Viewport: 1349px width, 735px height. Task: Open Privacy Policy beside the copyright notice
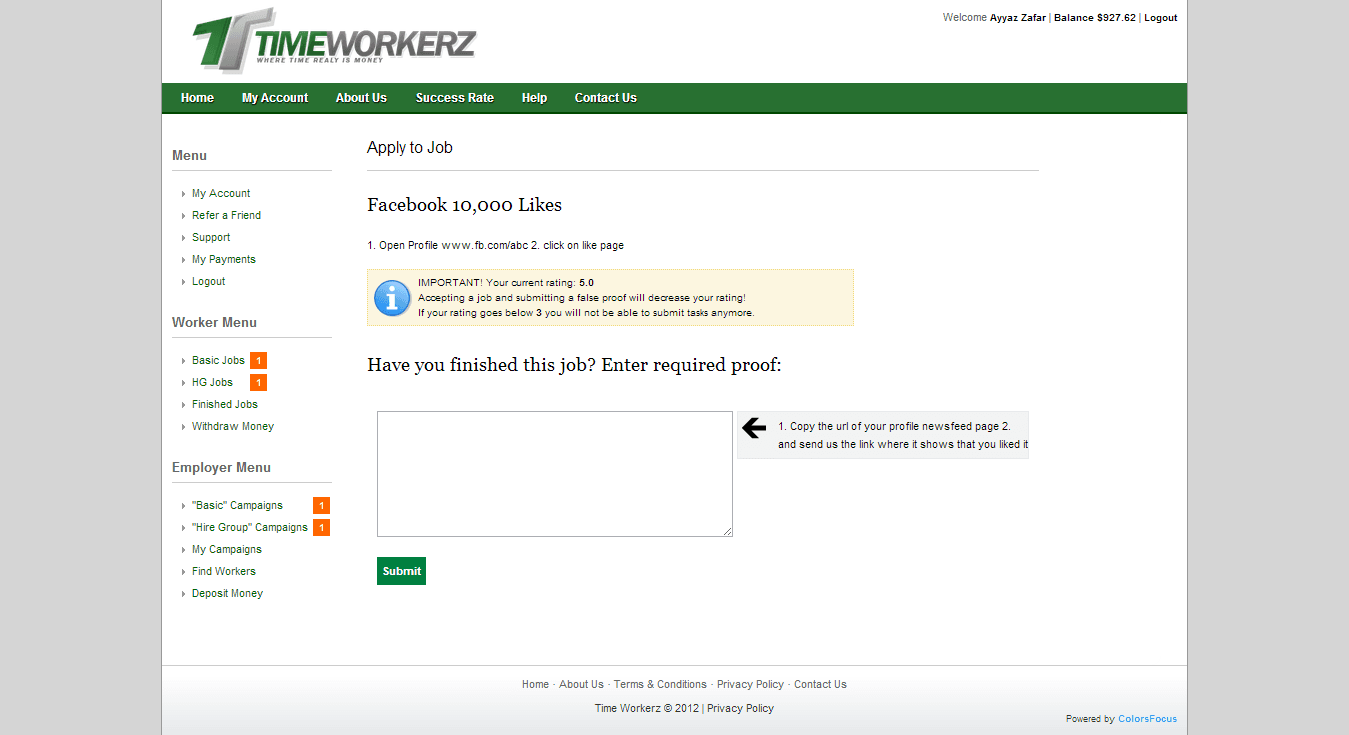(740, 709)
